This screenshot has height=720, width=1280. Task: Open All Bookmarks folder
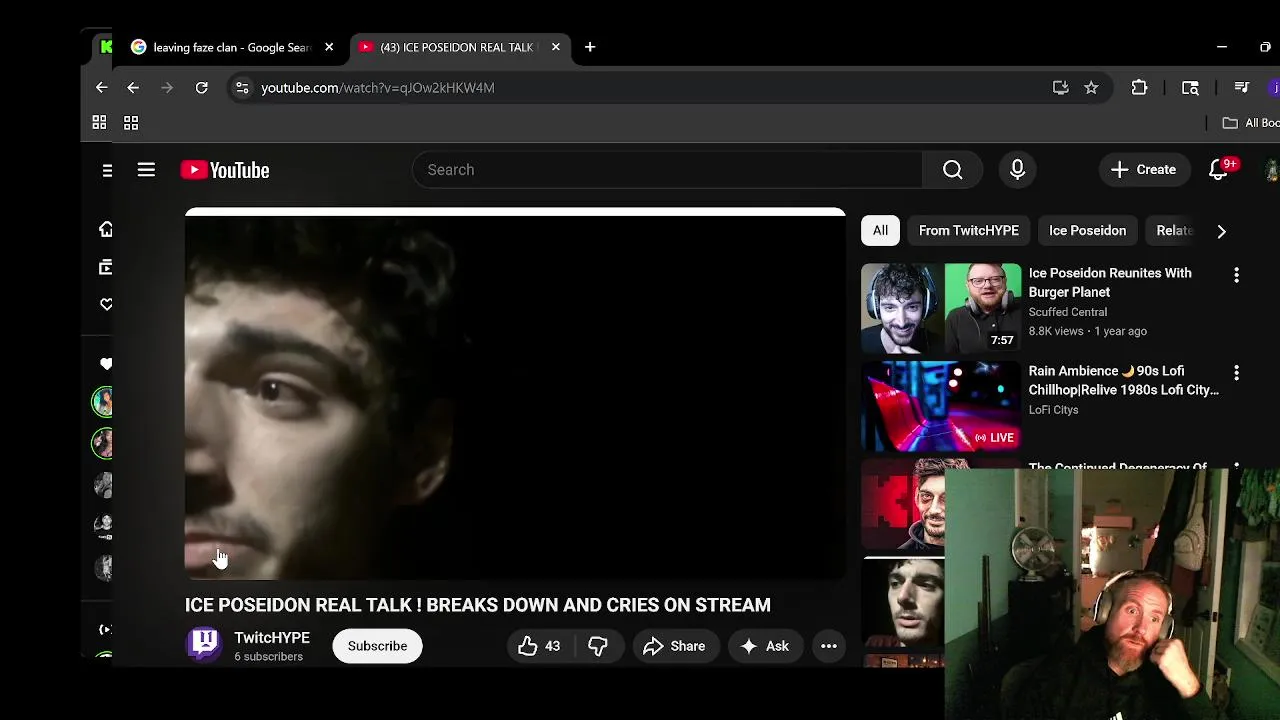(1251, 123)
